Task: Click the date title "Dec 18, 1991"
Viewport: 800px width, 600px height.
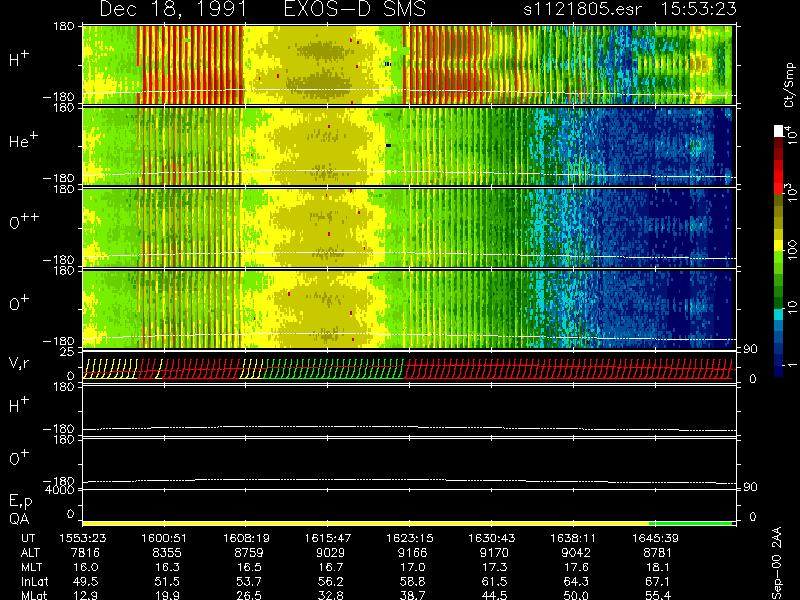Action: point(173,9)
